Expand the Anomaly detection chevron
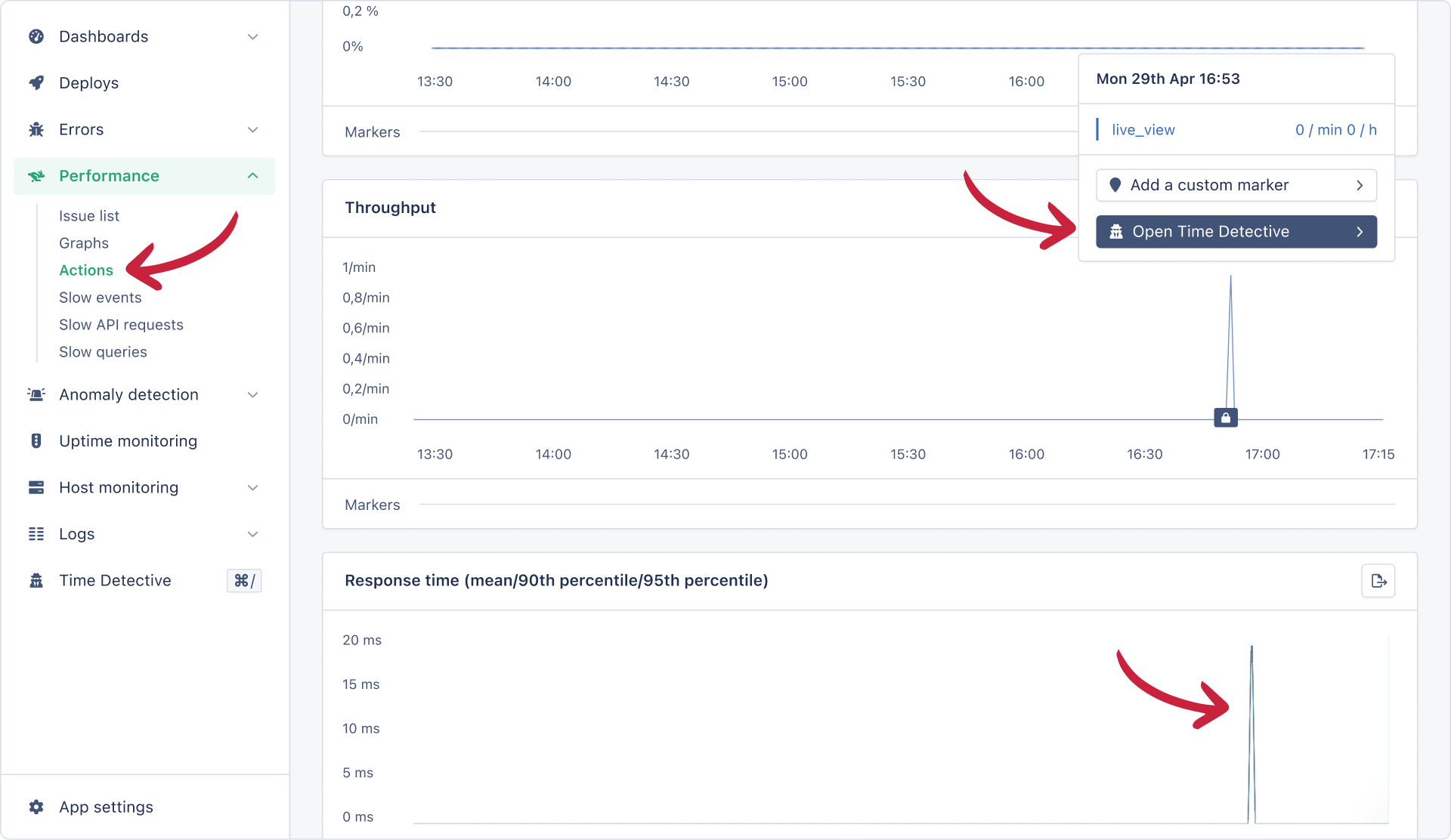Viewport: 1451px width, 840px height. click(253, 394)
